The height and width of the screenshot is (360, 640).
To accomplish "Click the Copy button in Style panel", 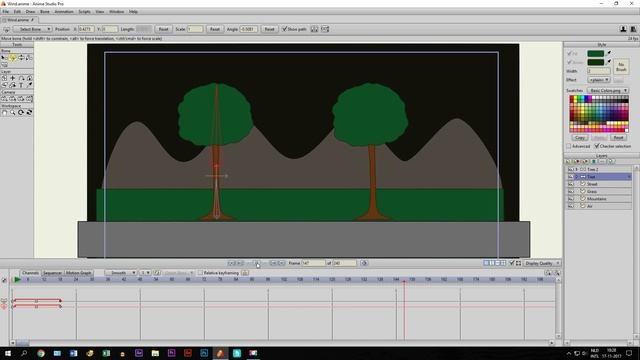I will (580, 138).
